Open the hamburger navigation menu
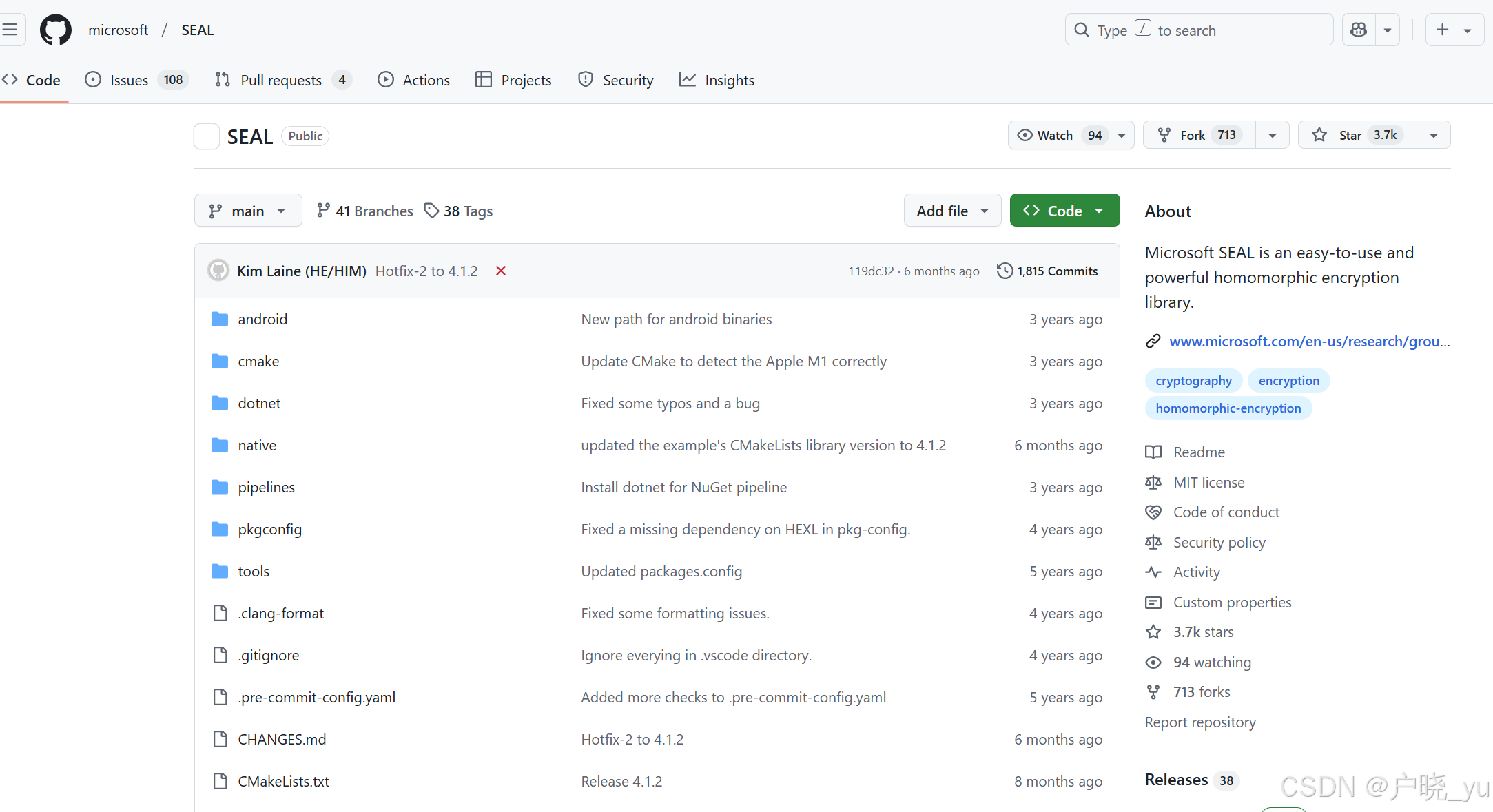 (x=10, y=30)
